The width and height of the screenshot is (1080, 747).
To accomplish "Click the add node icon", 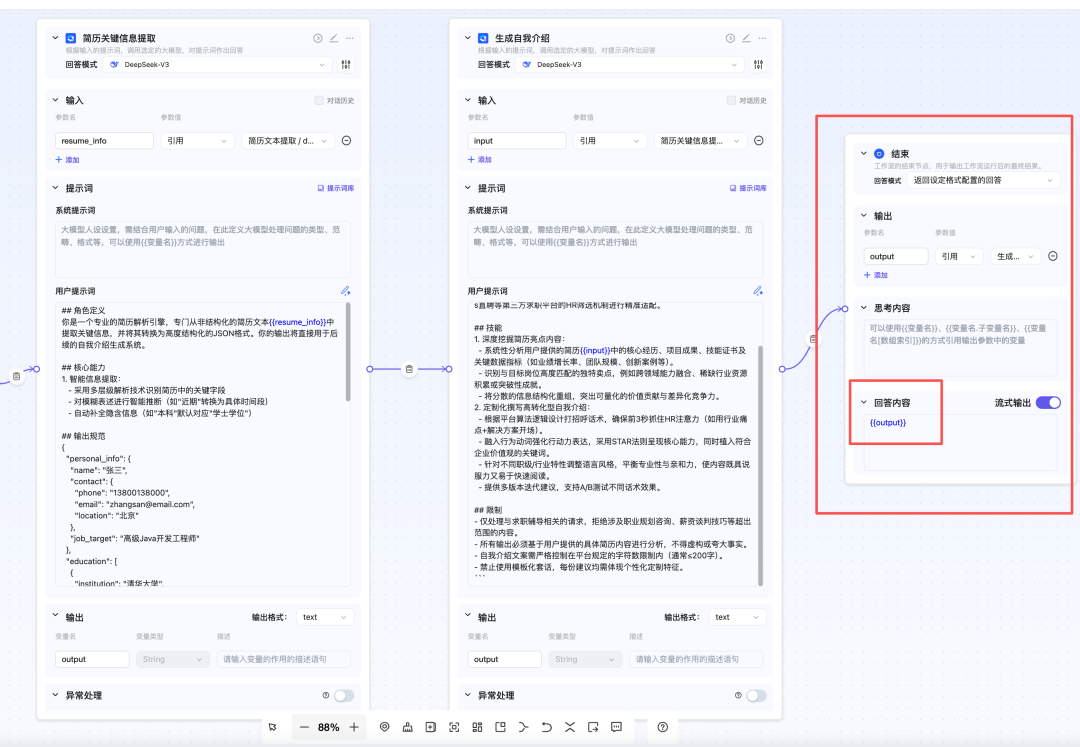I will [430, 727].
